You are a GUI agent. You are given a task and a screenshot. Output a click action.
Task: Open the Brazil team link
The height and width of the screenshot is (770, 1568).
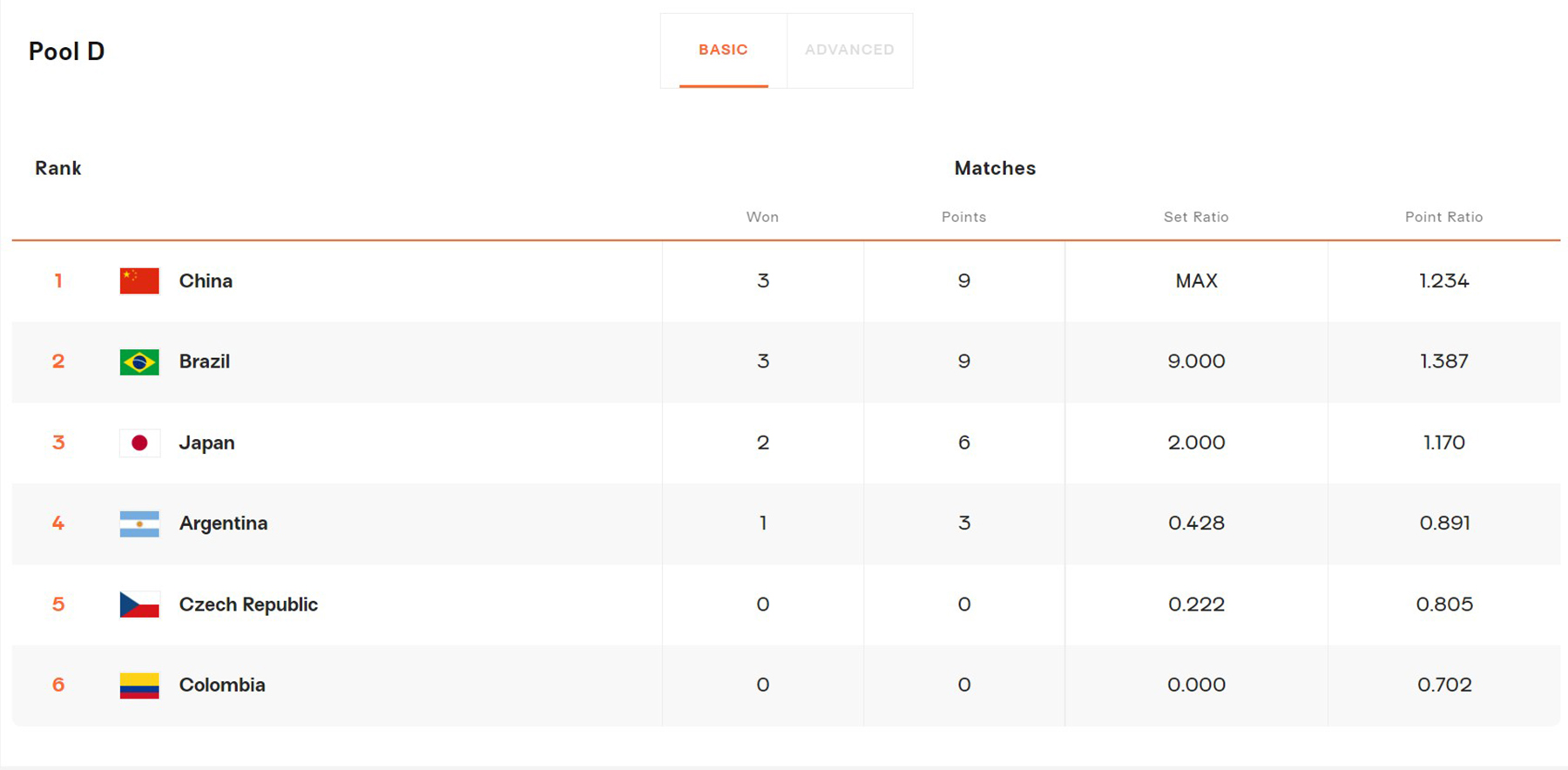(205, 361)
